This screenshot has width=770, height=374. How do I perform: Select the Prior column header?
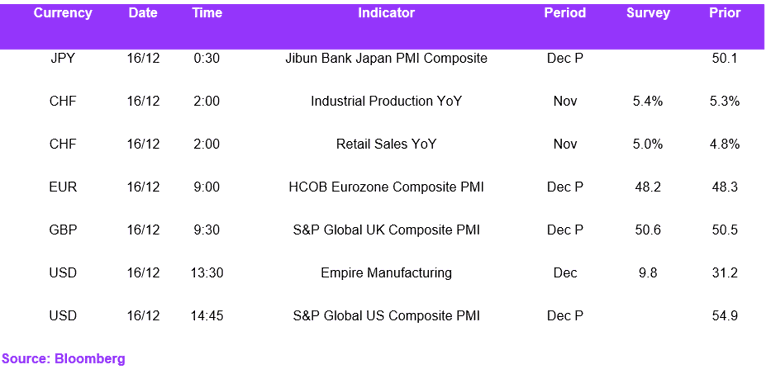coord(724,13)
